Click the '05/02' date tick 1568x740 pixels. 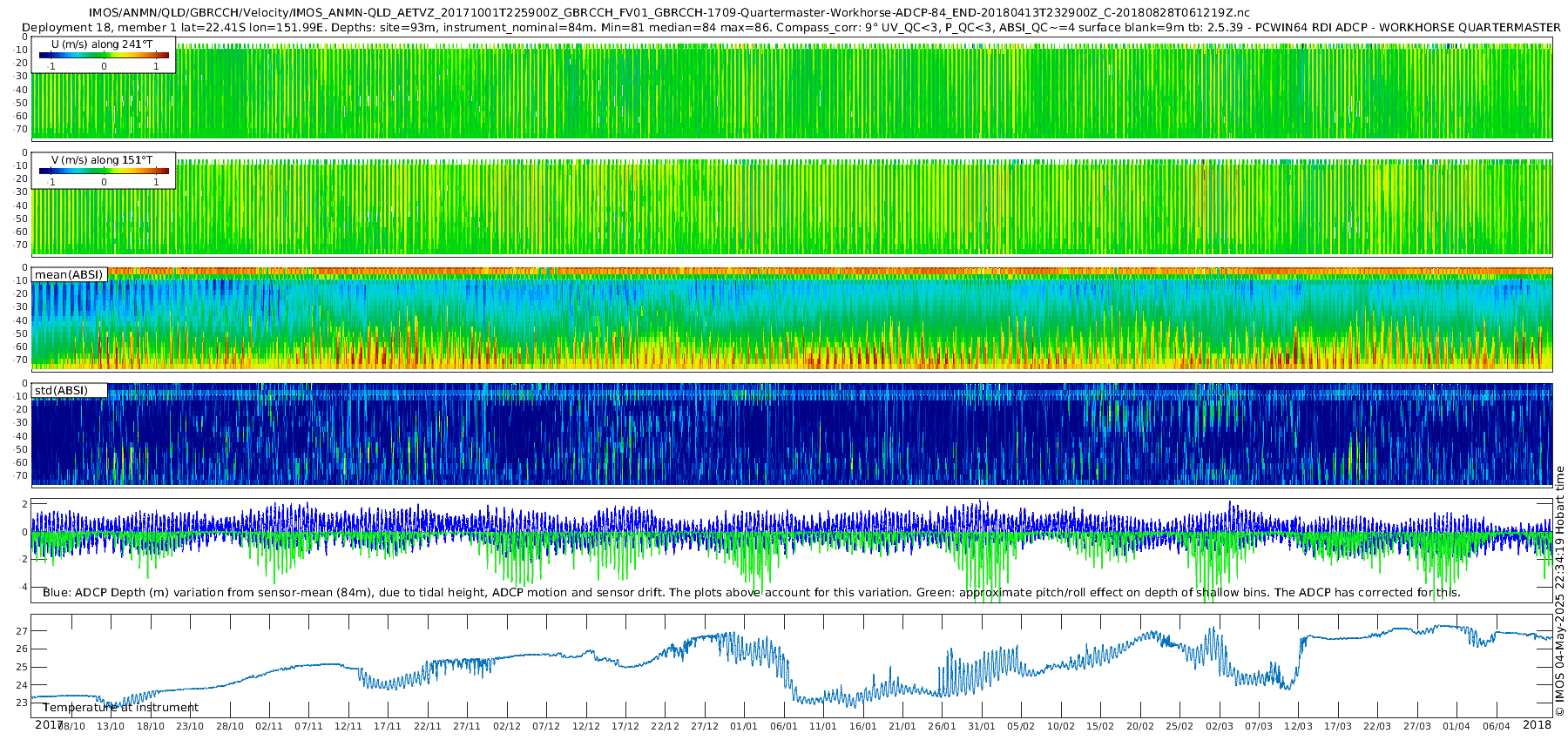click(x=1021, y=727)
